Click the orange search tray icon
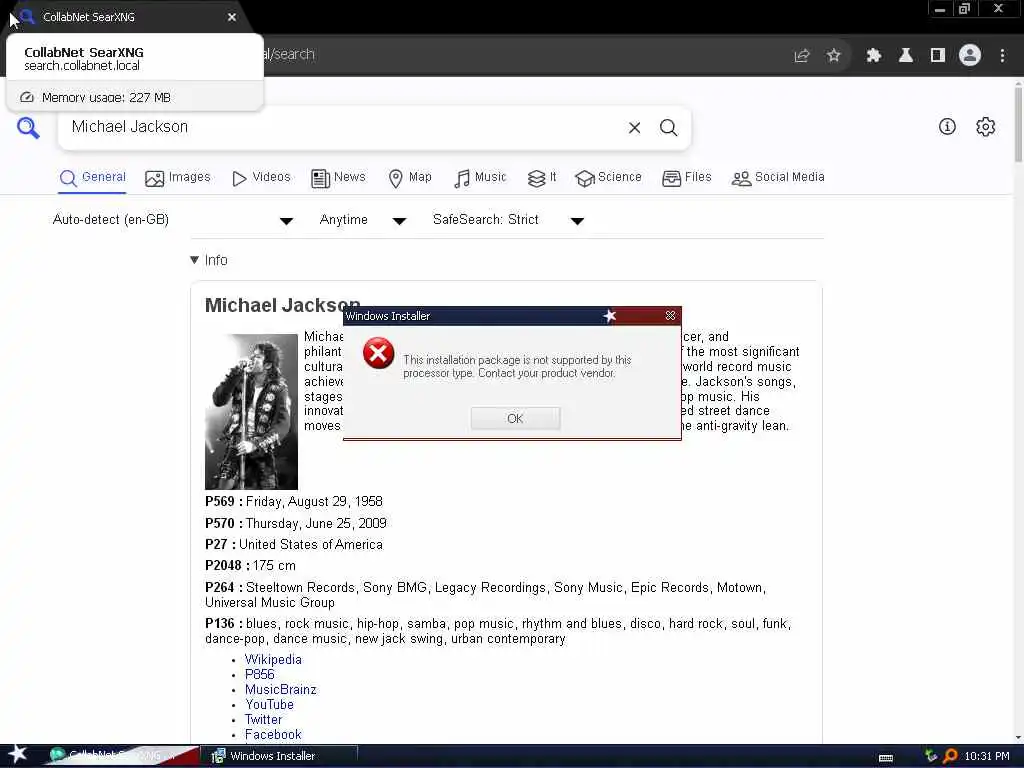Image resolution: width=1024 pixels, height=768 pixels. coord(950,756)
